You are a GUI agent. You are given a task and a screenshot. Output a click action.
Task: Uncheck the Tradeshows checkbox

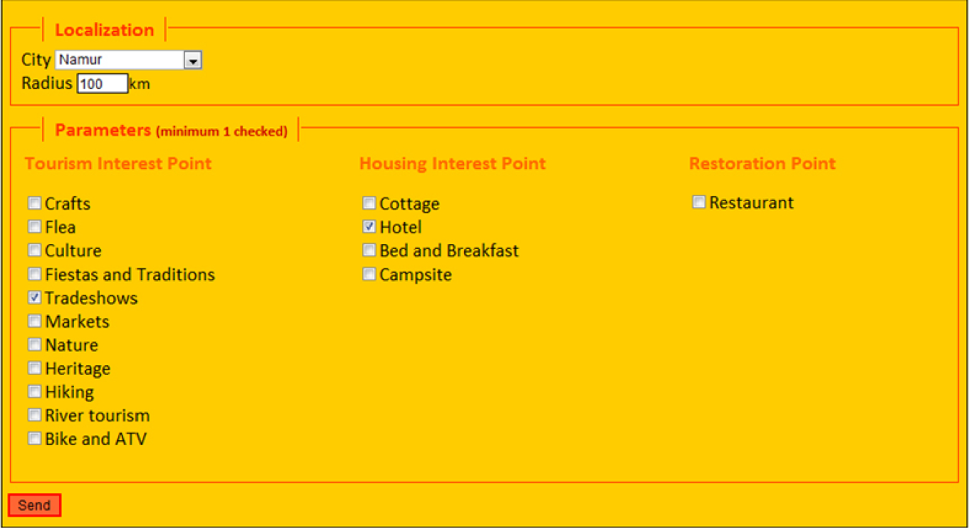click(x=35, y=297)
